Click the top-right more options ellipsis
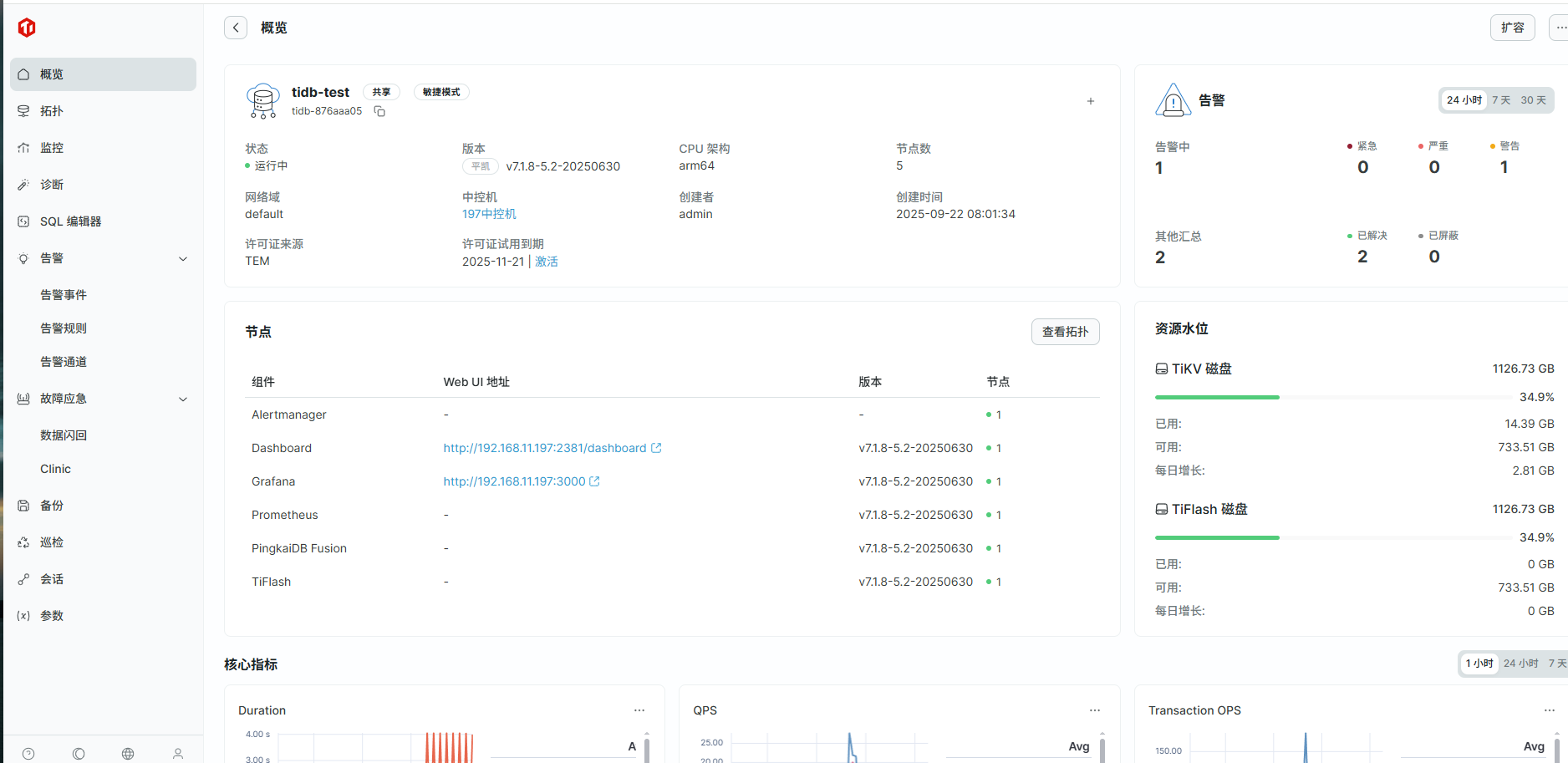Screen dimensions: 1568x763 point(1560,28)
